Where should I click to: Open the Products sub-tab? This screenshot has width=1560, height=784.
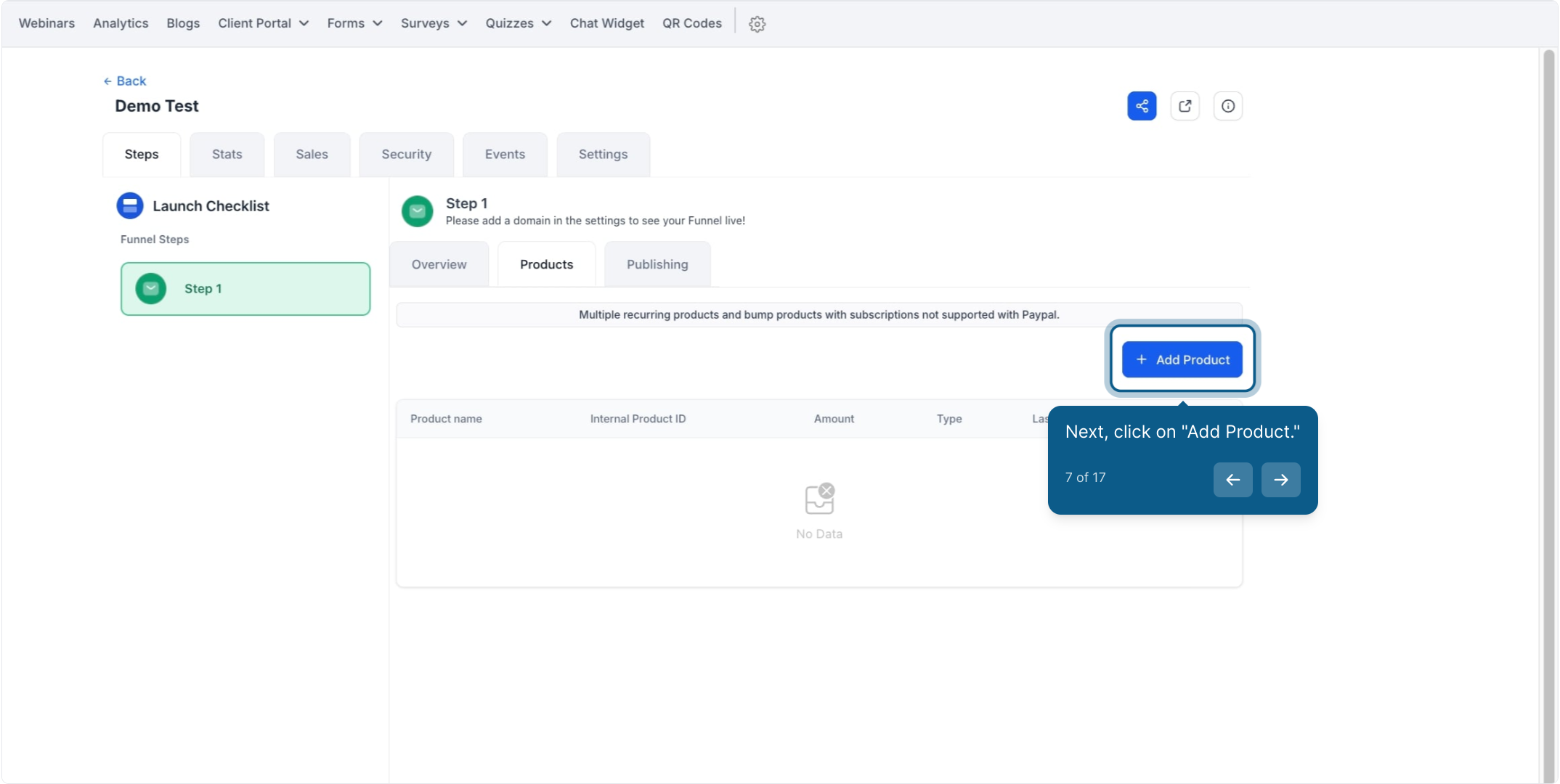point(547,265)
